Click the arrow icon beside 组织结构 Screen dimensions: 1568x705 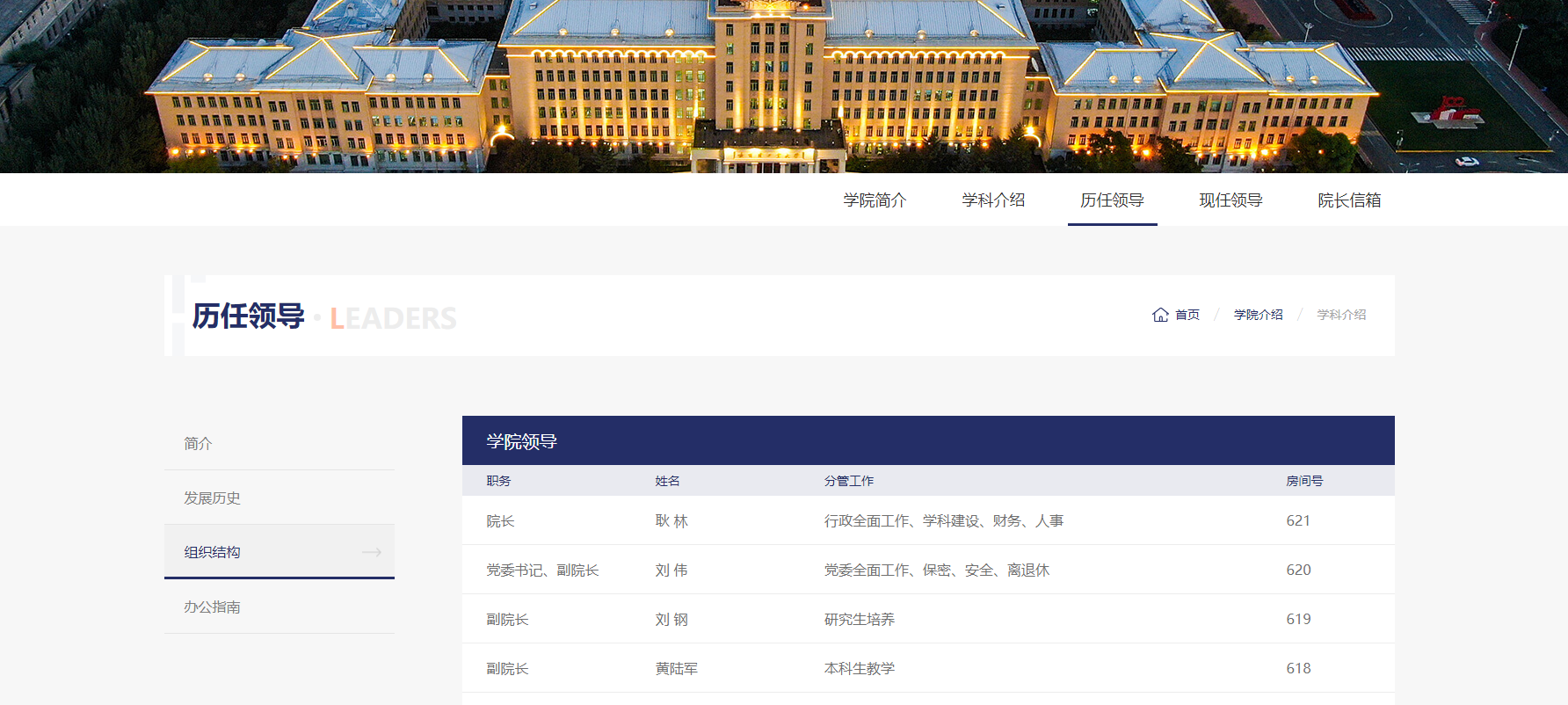click(372, 552)
